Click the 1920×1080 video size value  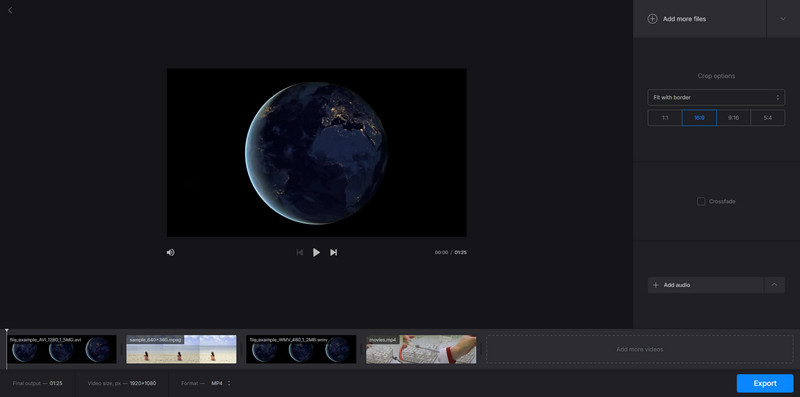(x=143, y=383)
